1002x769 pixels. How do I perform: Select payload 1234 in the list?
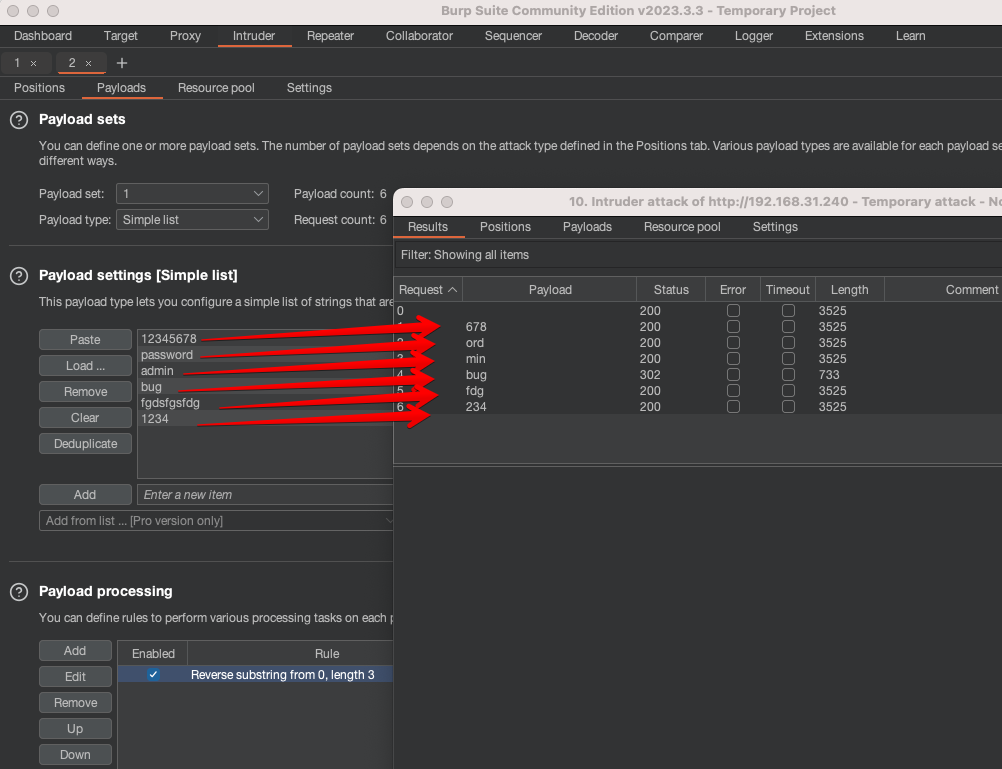coord(265,419)
